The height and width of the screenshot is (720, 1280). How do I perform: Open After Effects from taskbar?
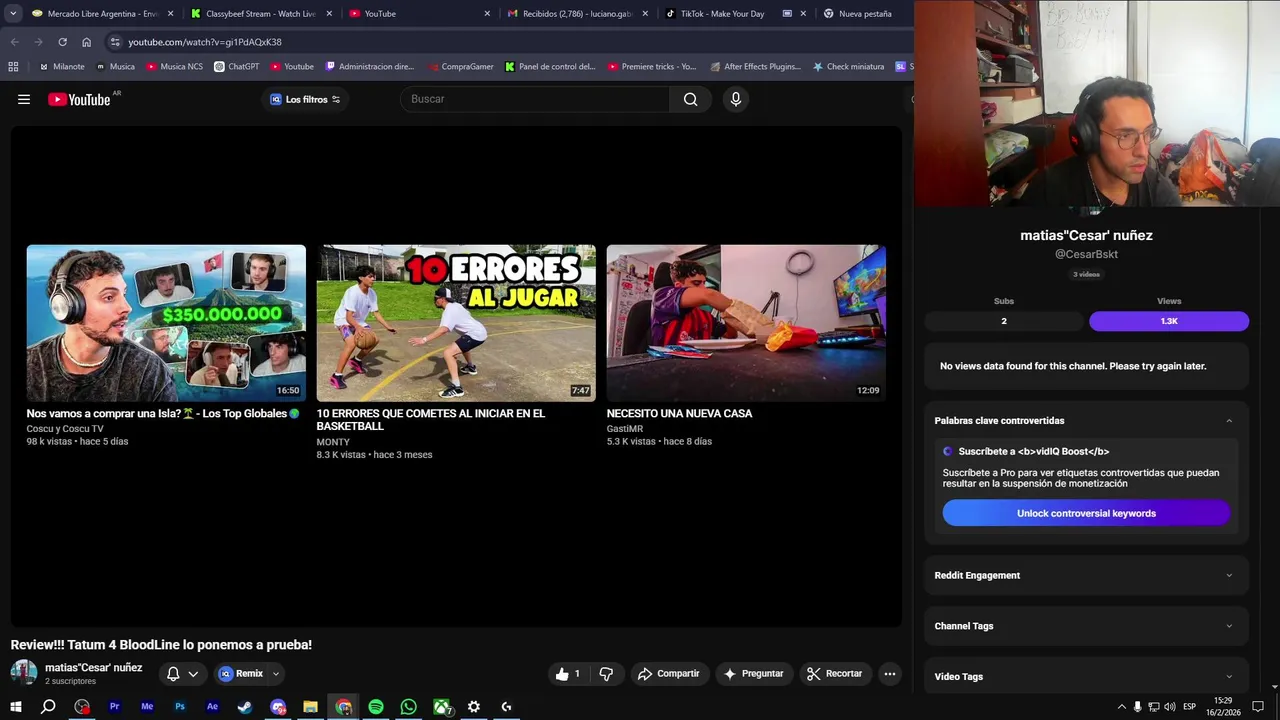[x=212, y=707]
